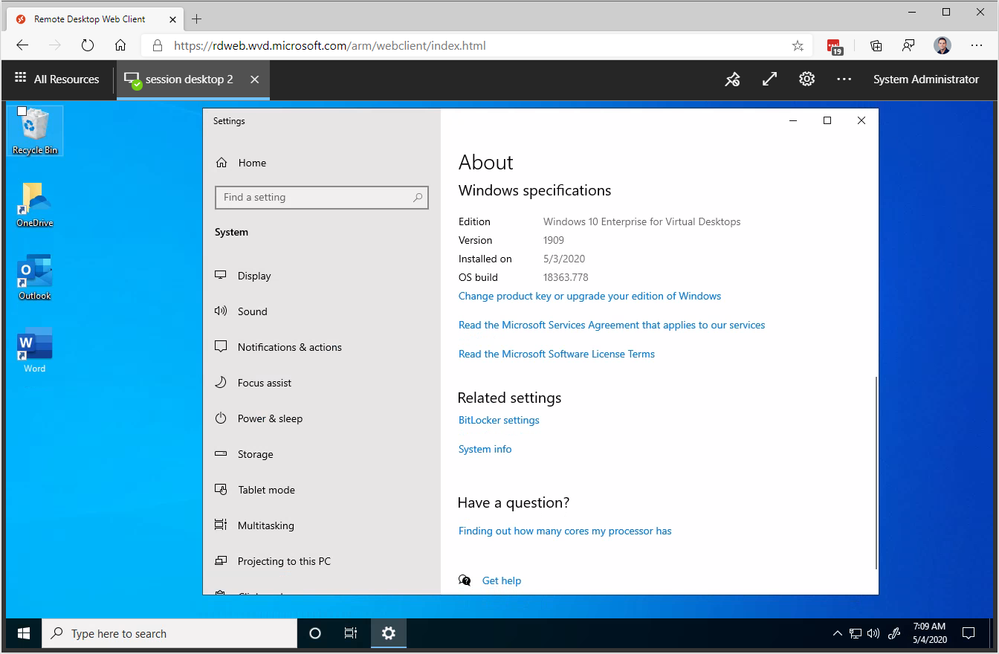999x654 pixels.
Task: Close the session desktop 2 tab
Action: [x=254, y=79]
